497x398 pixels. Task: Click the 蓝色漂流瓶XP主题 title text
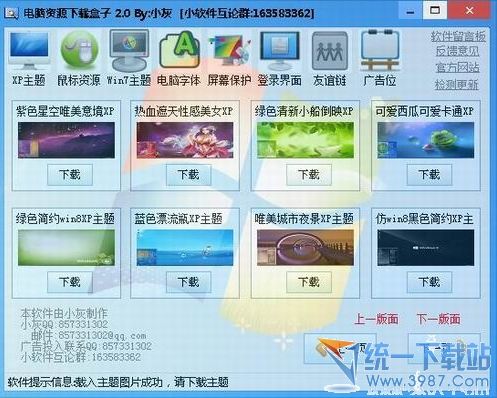pos(178,219)
